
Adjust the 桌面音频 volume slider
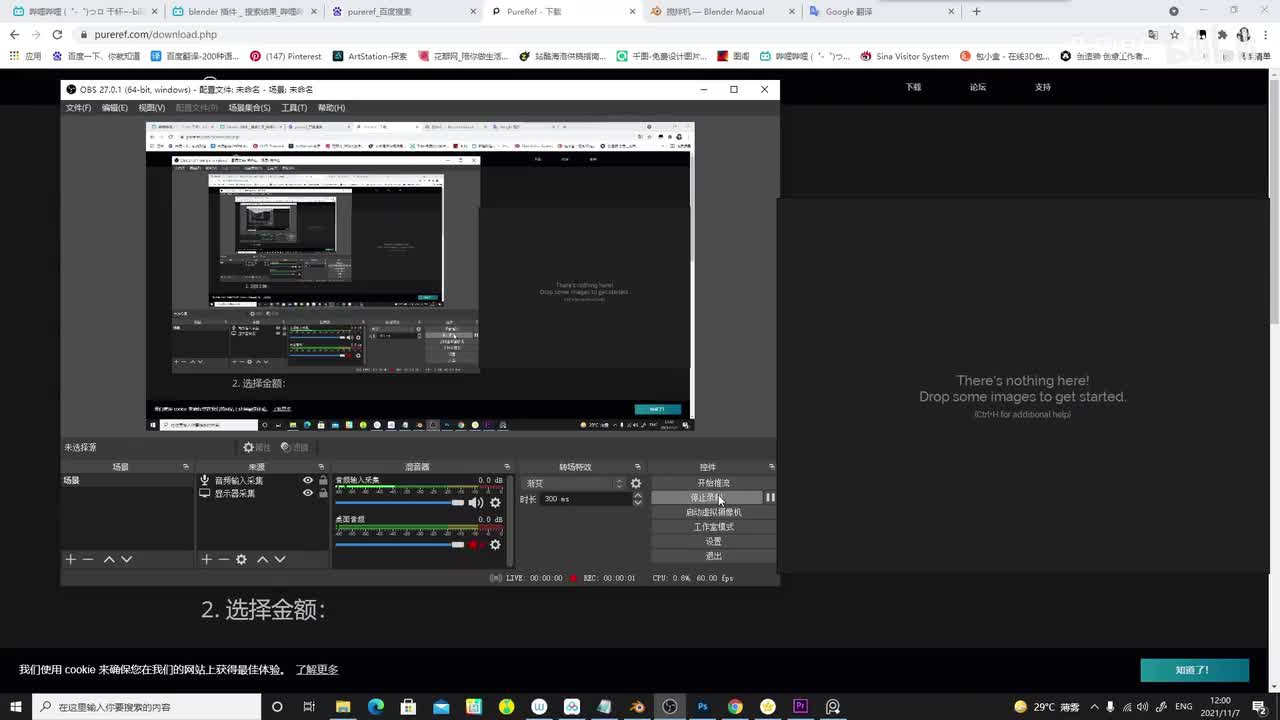tap(400, 545)
